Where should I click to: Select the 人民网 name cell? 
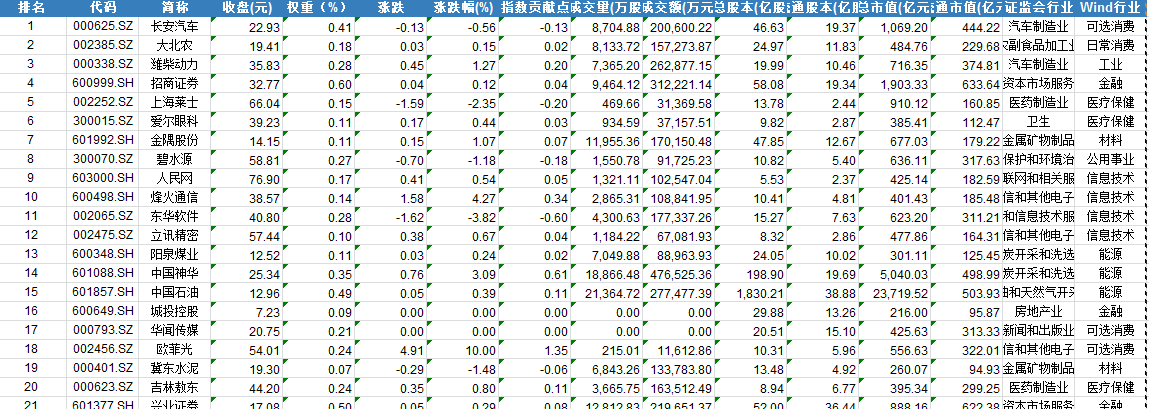[174, 179]
